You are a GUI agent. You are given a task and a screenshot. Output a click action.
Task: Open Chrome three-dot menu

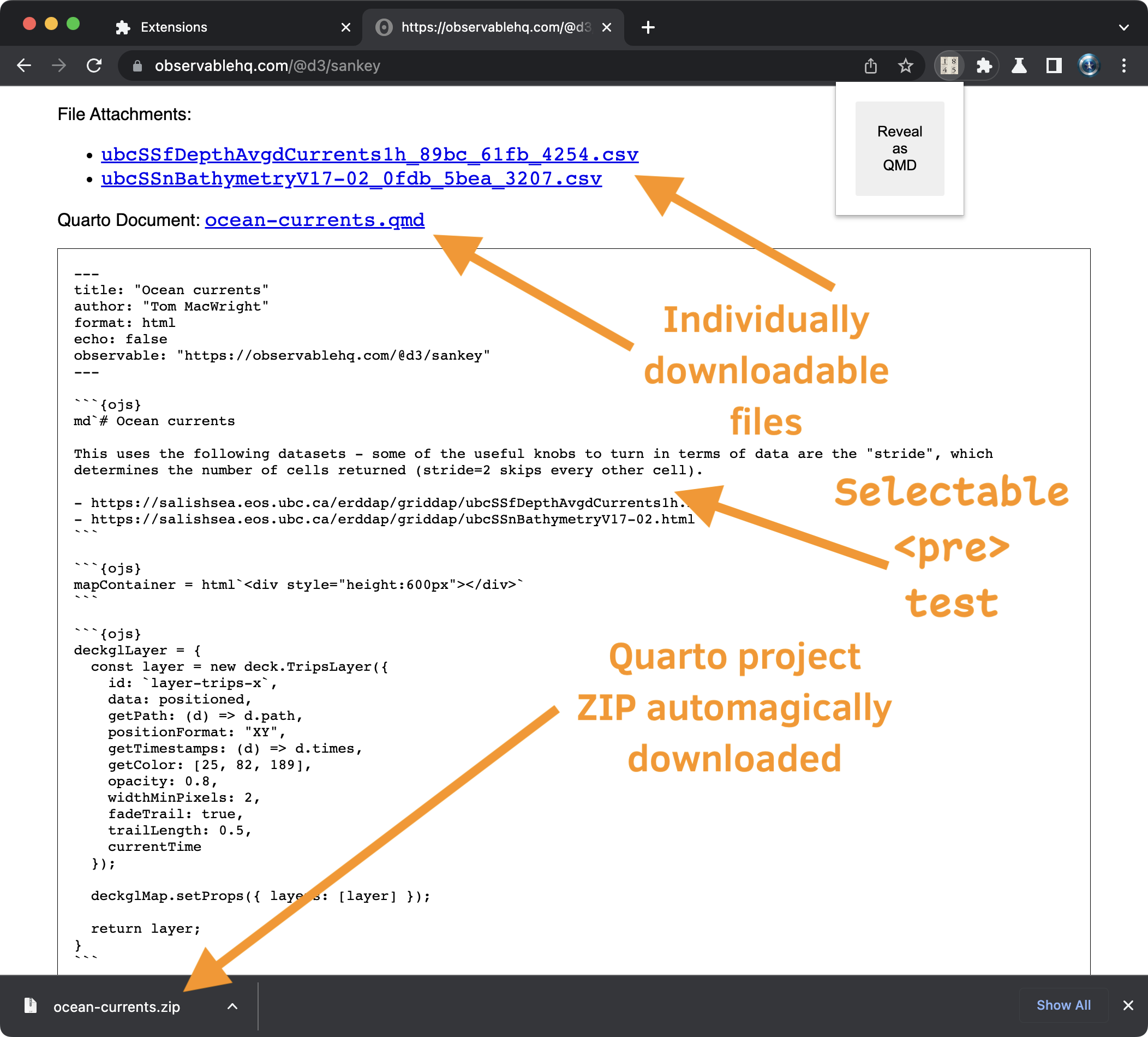[1123, 66]
